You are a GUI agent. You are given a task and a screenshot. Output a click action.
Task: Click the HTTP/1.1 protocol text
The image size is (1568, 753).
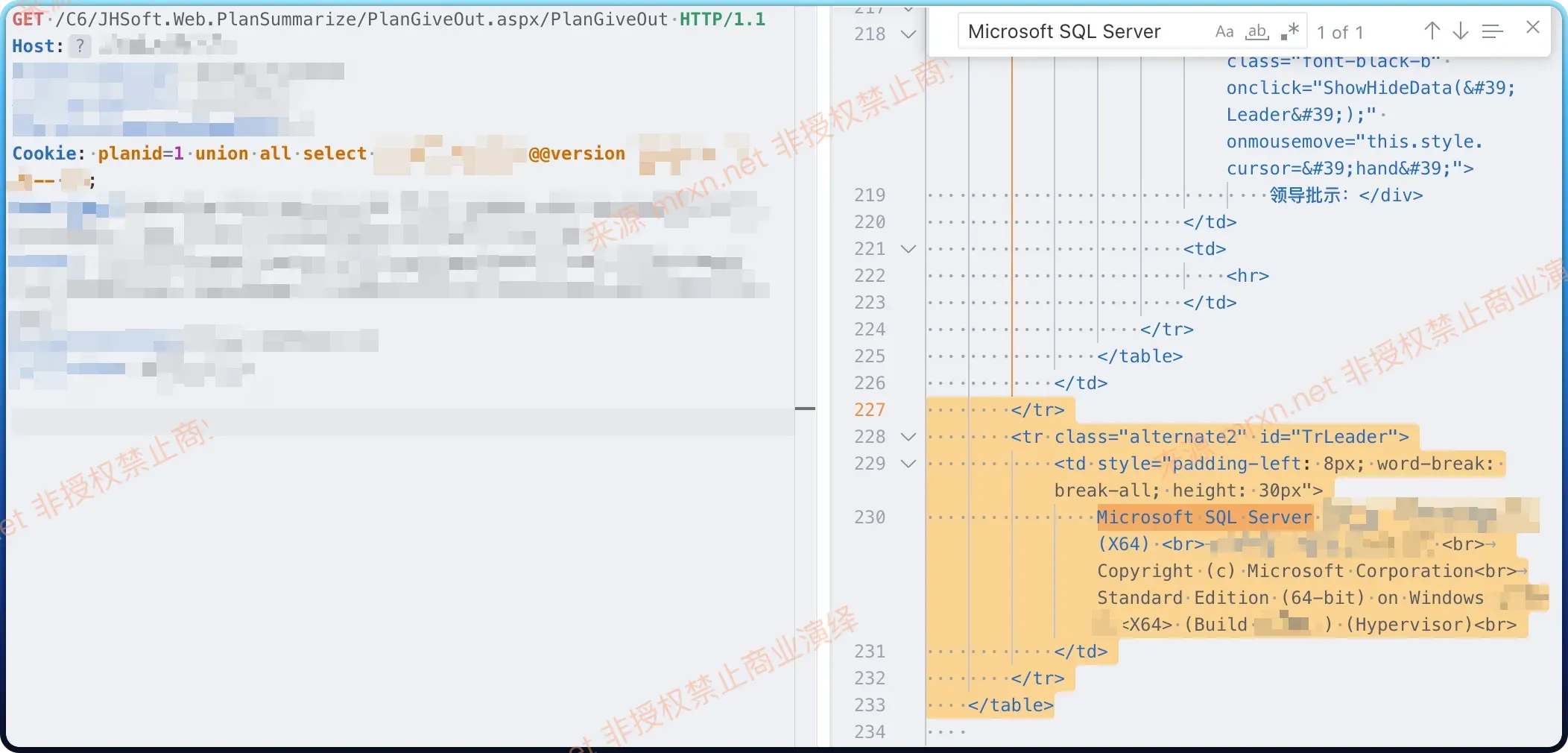(x=722, y=19)
